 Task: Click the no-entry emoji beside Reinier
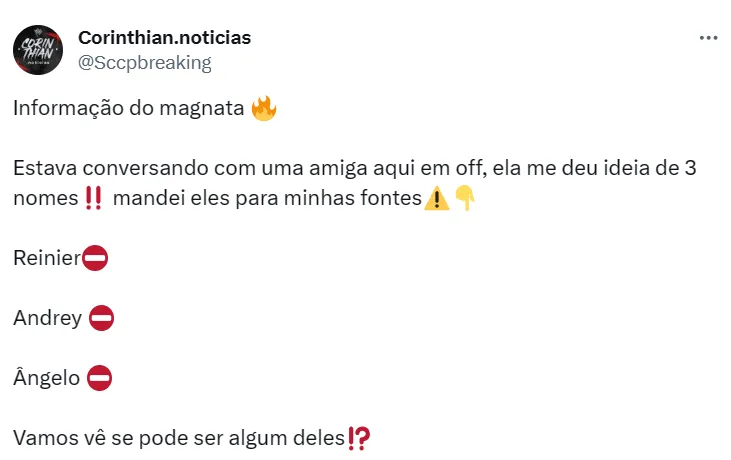[95, 258]
